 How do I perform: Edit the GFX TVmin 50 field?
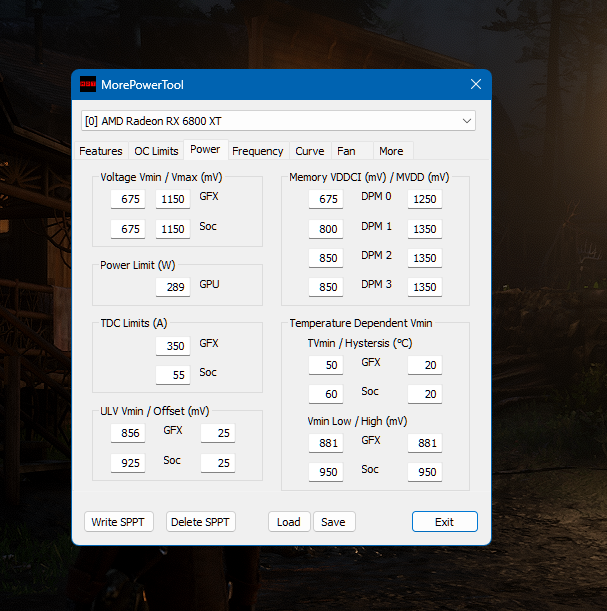coord(326,365)
